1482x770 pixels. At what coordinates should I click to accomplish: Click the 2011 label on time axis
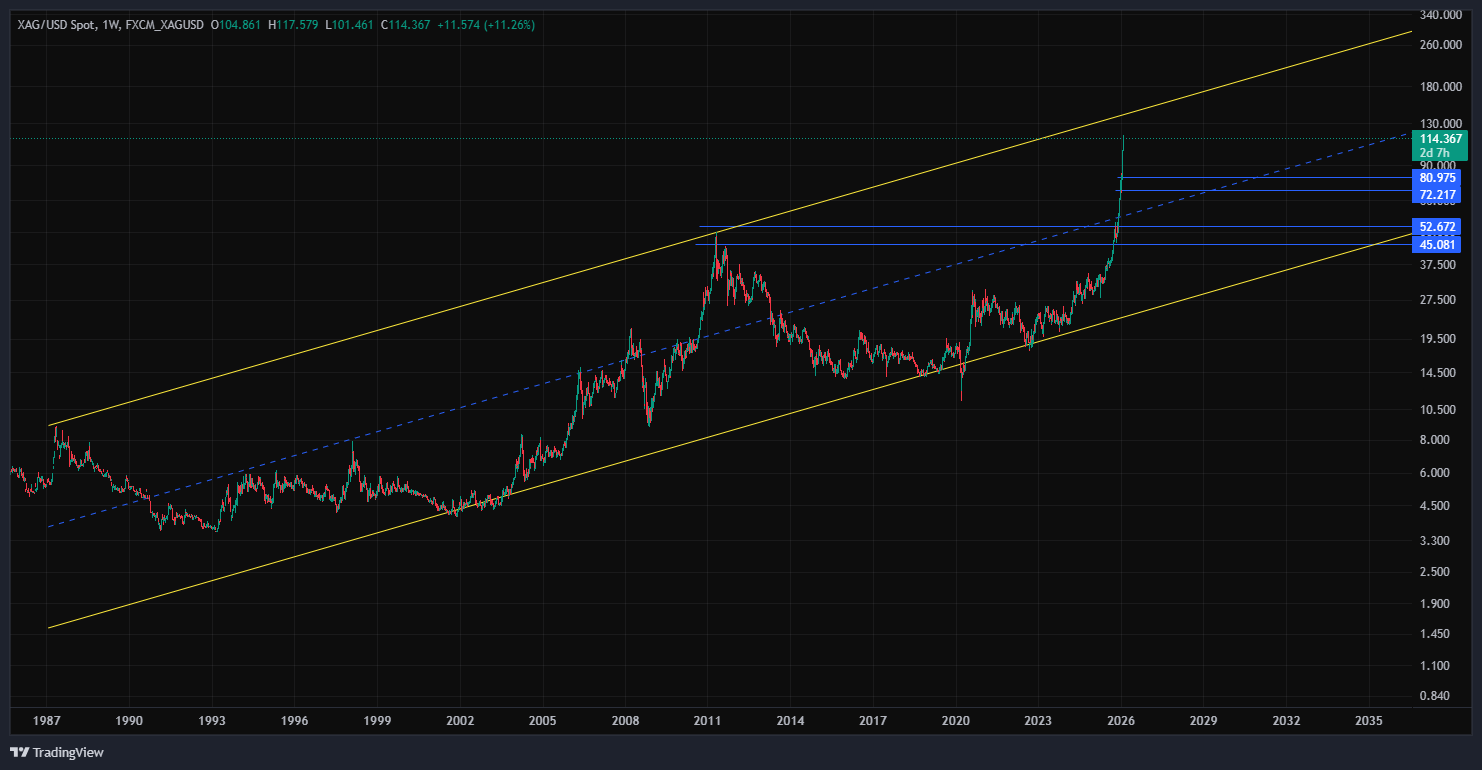point(708,720)
